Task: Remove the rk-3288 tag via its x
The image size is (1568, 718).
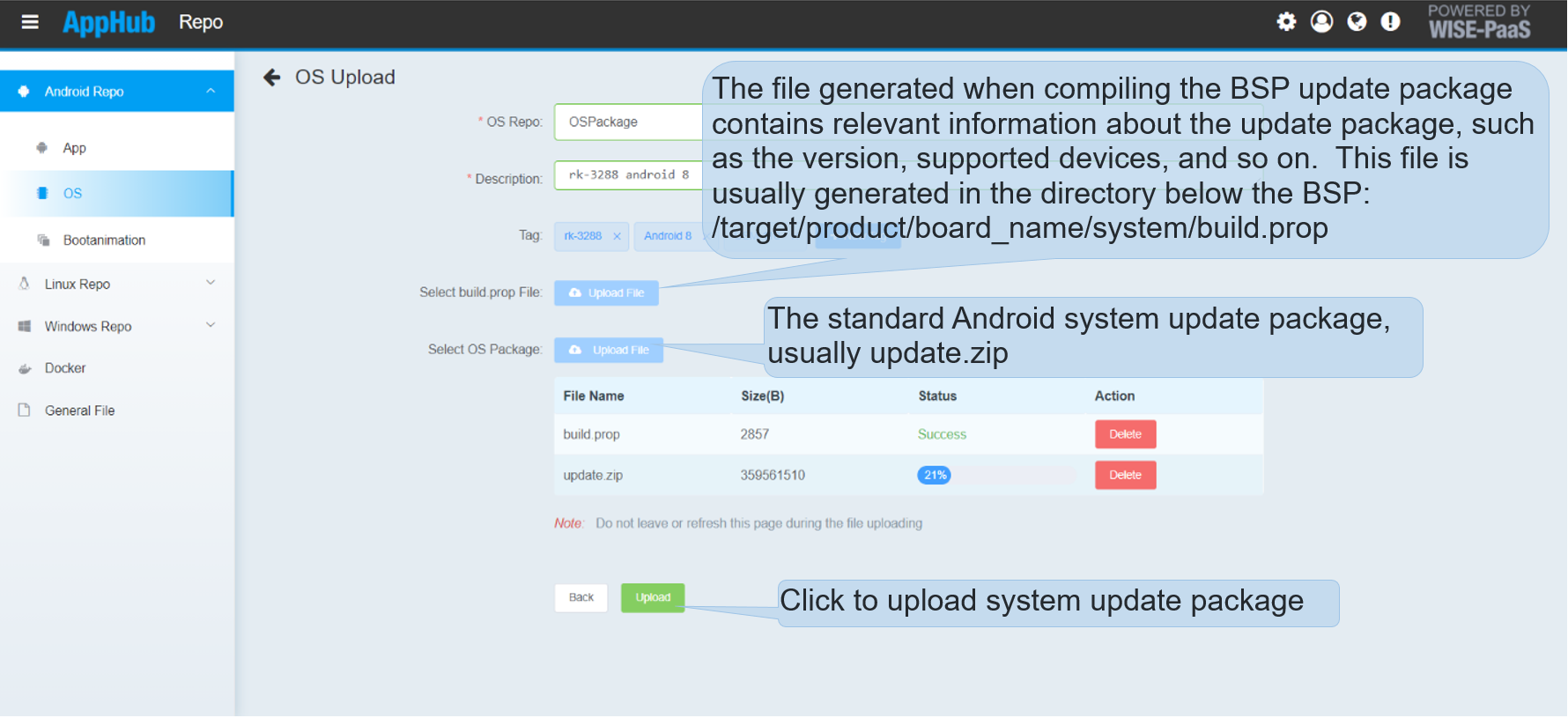Action: point(617,236)
